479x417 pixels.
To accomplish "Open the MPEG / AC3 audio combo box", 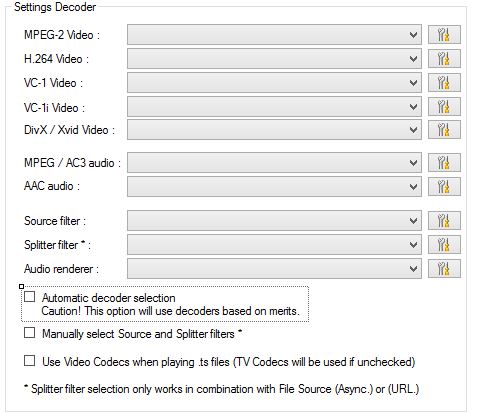I will pos(274,162).
